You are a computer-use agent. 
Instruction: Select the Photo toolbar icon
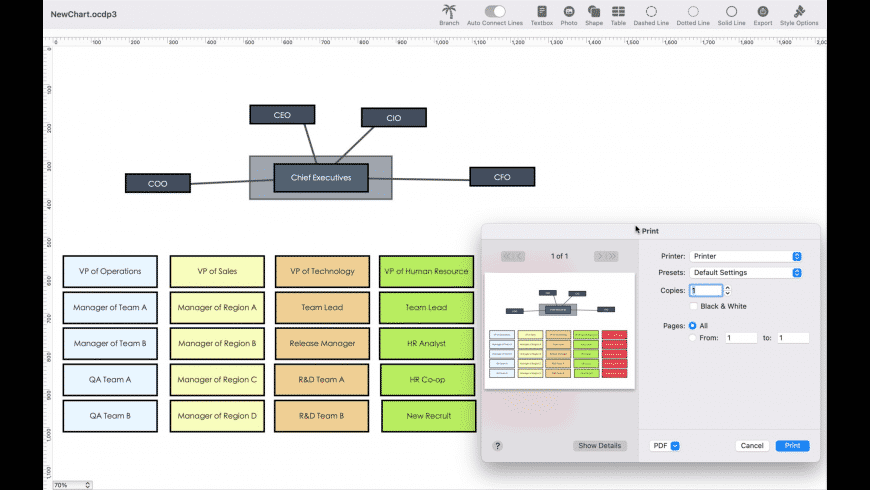click(569, 11)
